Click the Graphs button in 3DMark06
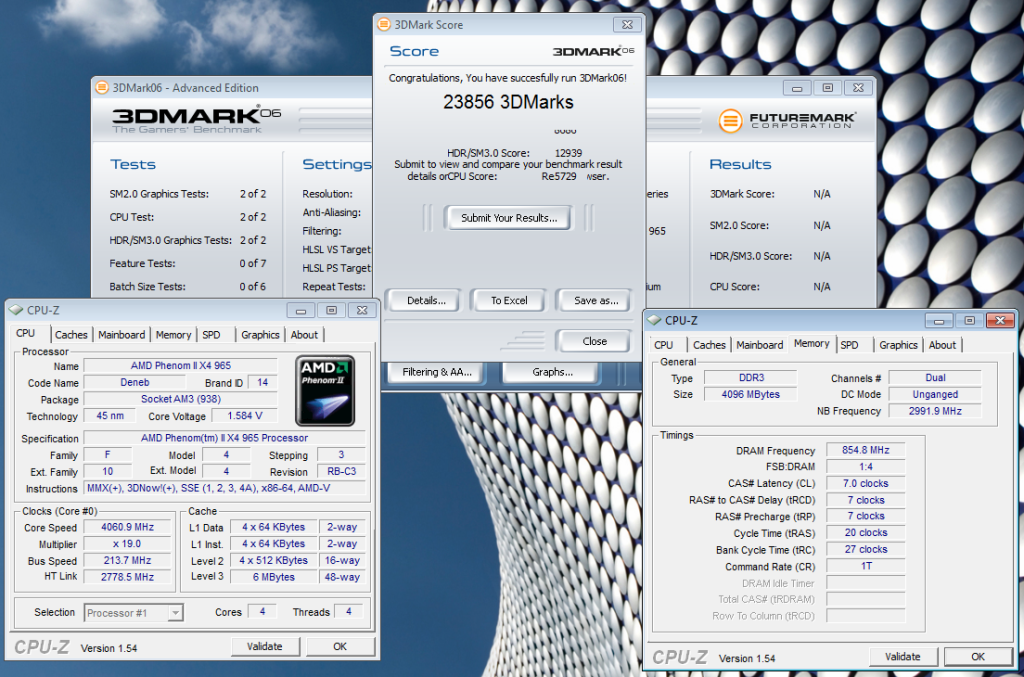Screen dimensions: 1024x677 (x=549, y=371)
